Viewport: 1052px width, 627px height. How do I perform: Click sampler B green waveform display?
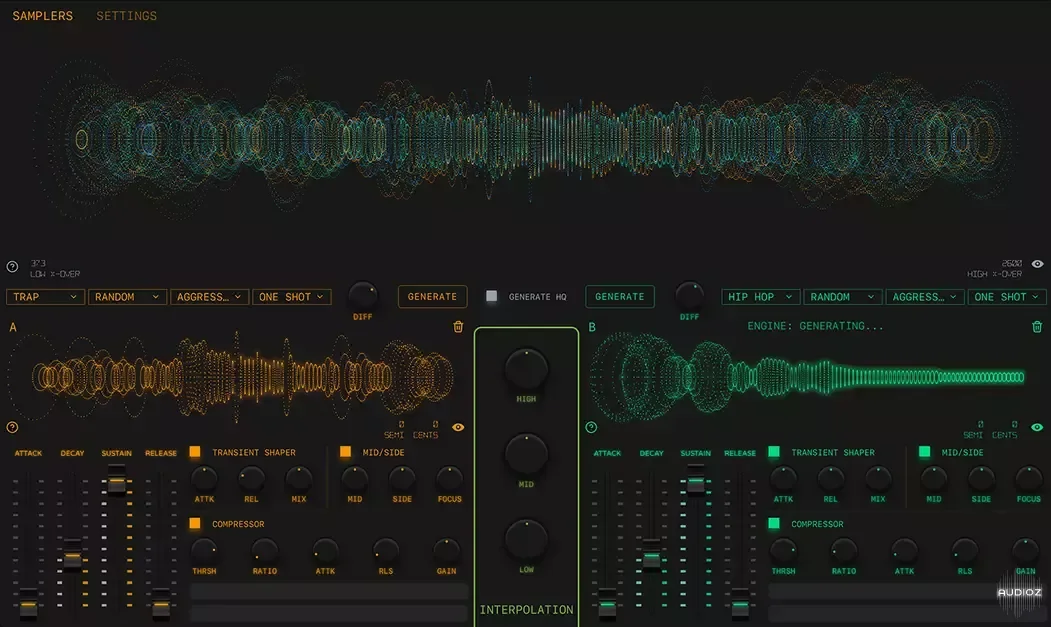pyautogui.click(x=808, y=377)
